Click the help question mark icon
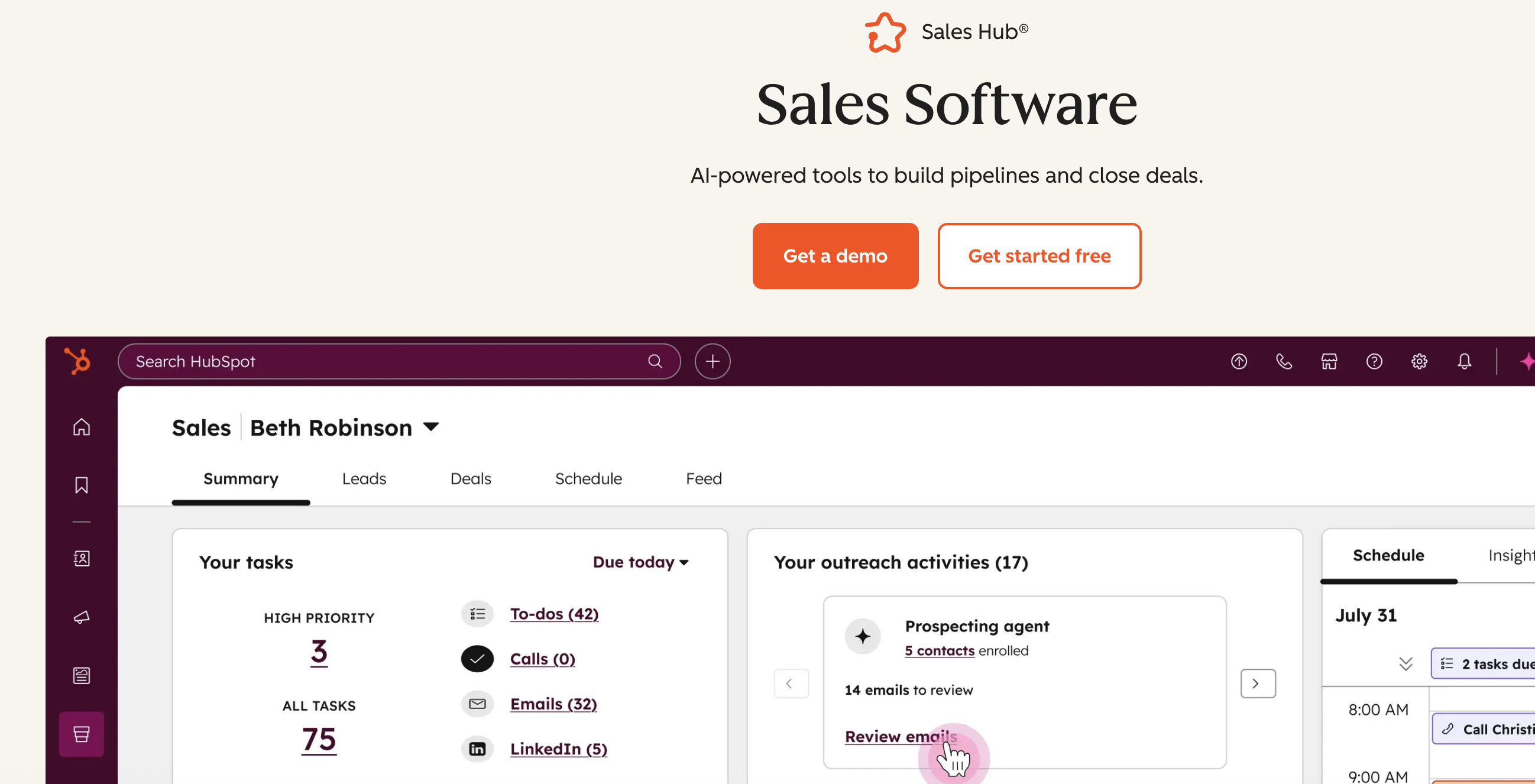Viewport: 1535px width, 784px height. (1374, 361)
